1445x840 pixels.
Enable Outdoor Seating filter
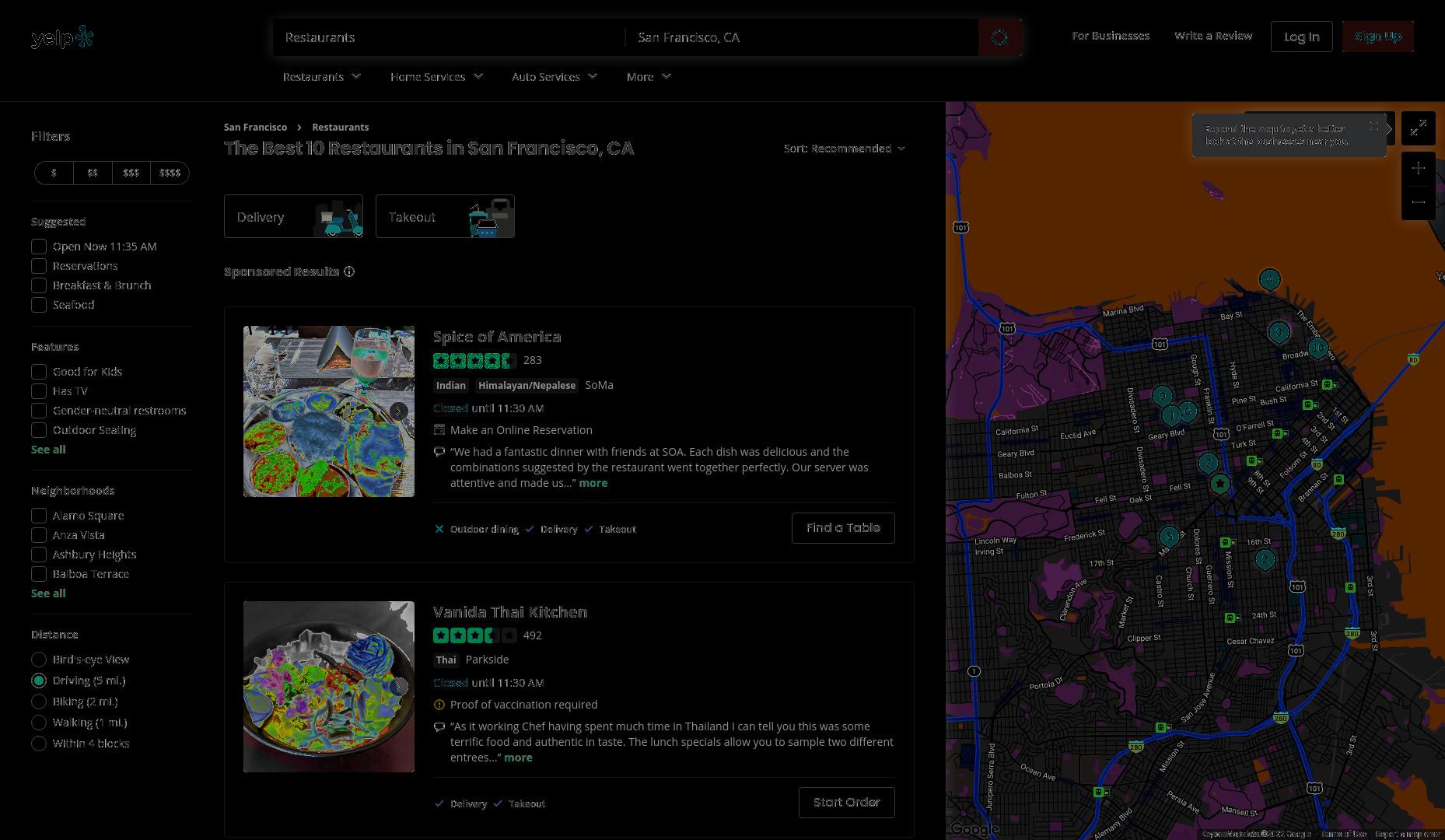pyautogui.click(x=39, y=430)
